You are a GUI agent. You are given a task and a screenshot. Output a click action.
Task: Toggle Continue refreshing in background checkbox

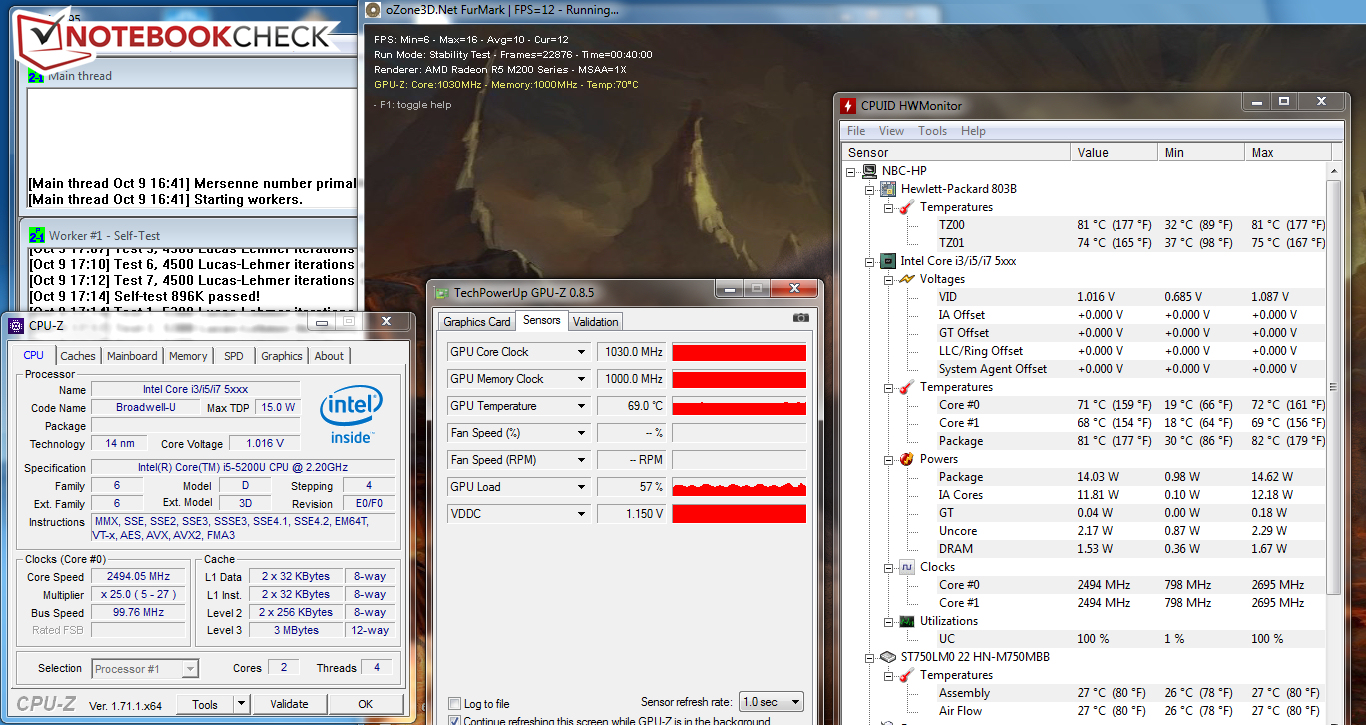coord(455,720)
